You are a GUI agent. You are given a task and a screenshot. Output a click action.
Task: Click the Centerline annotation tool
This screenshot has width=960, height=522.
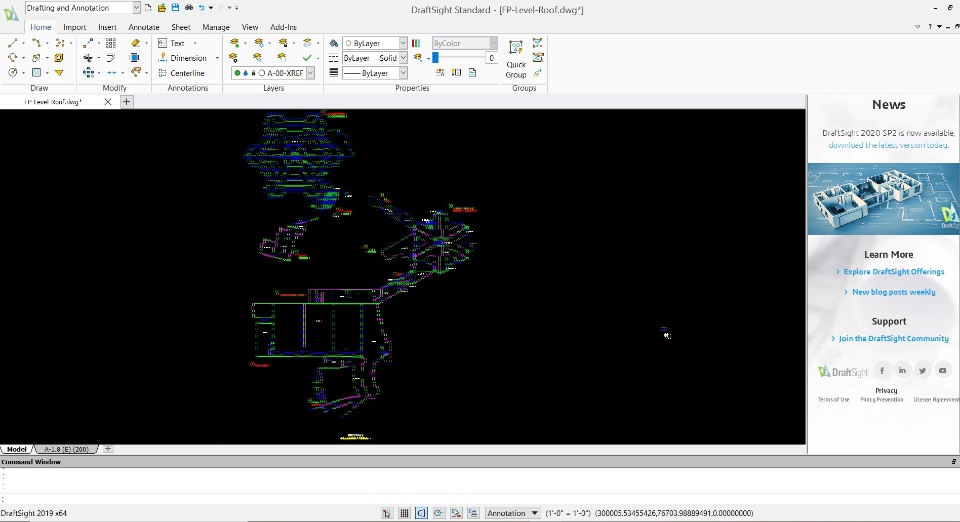click(x=181, y=73)
